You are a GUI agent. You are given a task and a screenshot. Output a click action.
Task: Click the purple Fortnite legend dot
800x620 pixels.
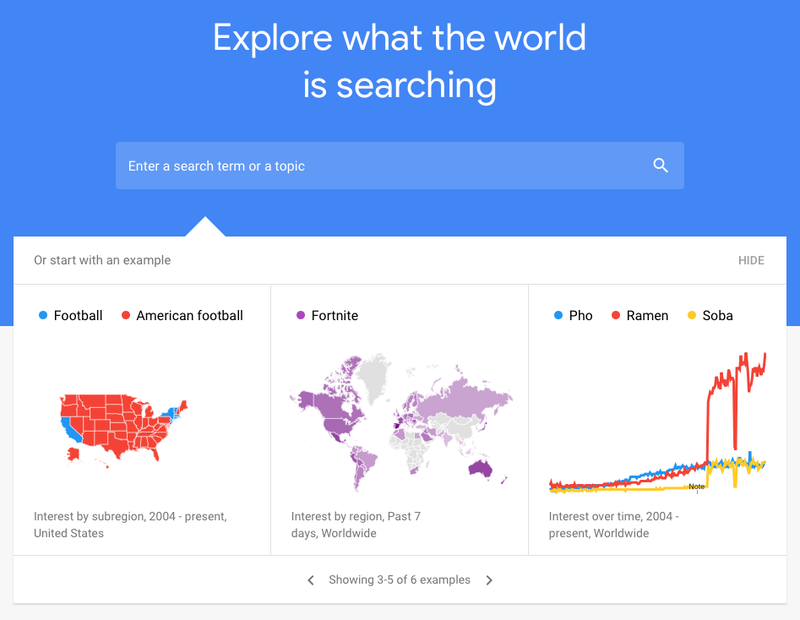[x=300, y=316]
